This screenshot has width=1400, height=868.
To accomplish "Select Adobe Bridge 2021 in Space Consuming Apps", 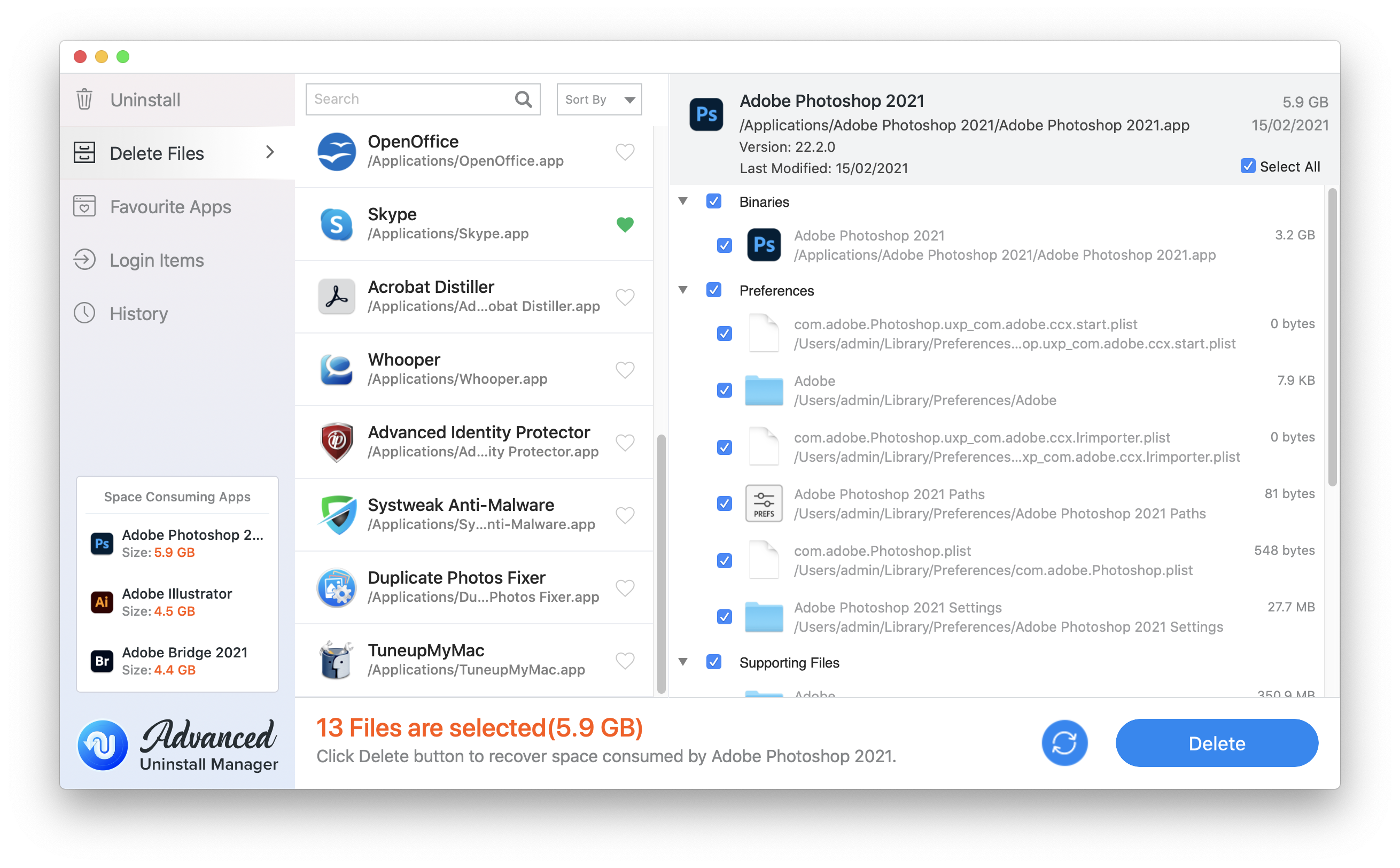I will 177,661.
